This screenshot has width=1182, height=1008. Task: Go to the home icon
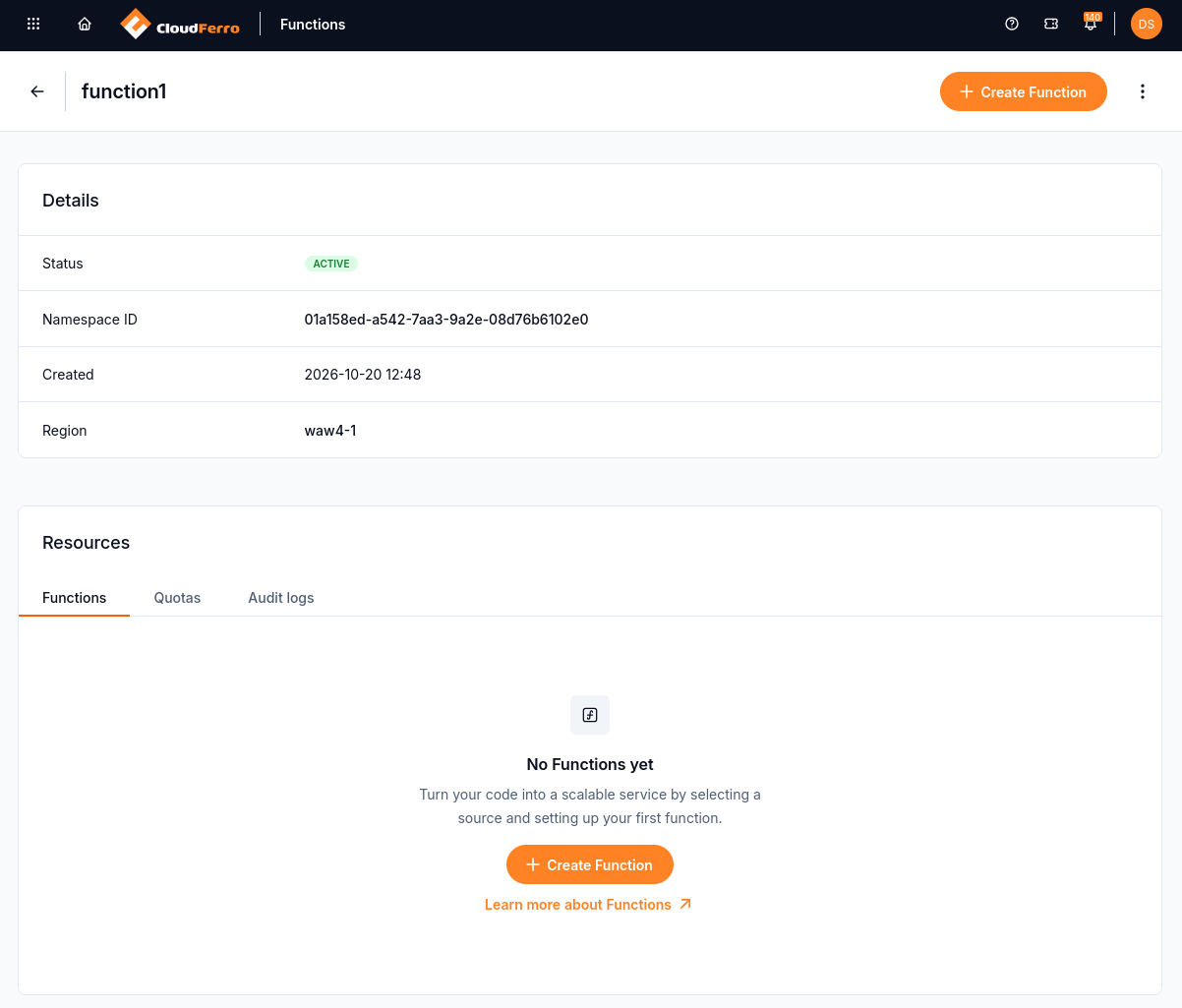point(85,25)
